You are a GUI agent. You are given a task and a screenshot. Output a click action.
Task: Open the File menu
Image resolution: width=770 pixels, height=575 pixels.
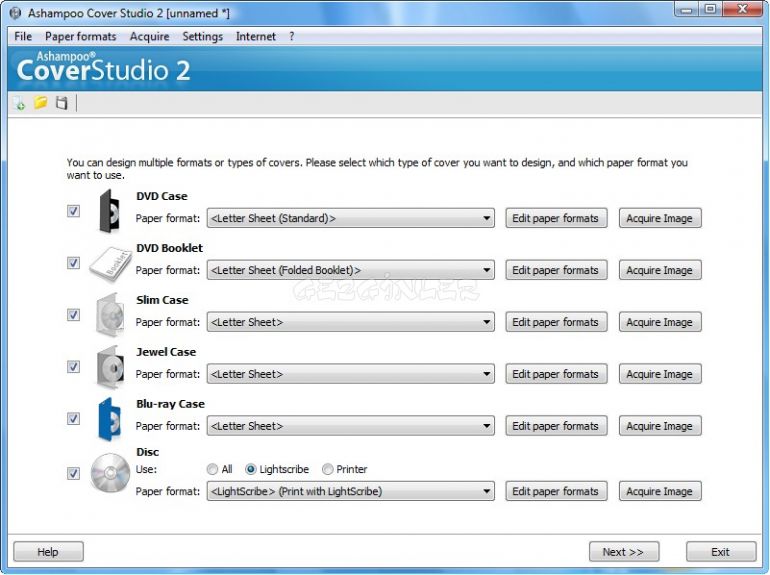coord(23,36)
